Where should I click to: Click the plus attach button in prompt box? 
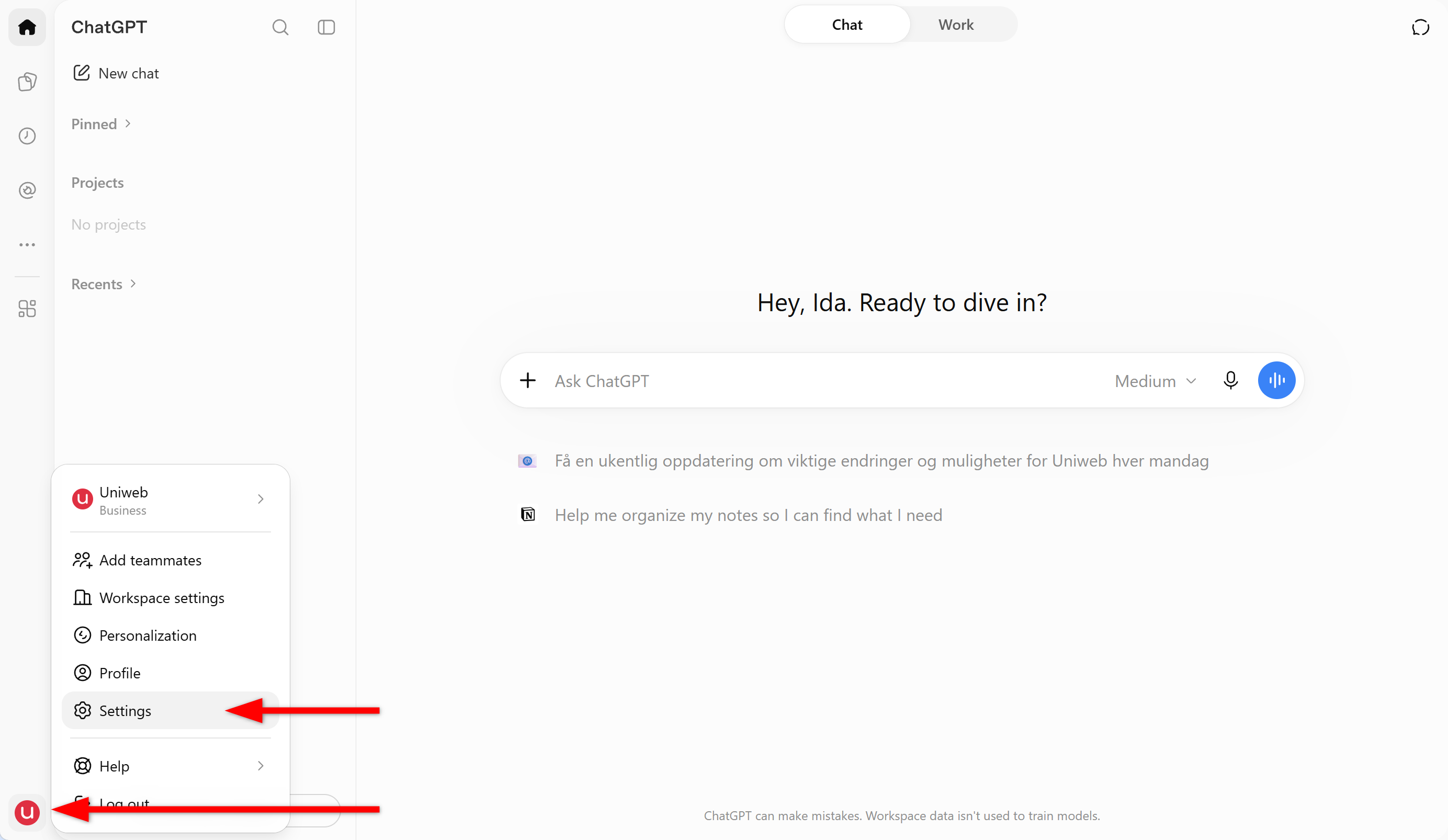[527, 380]
